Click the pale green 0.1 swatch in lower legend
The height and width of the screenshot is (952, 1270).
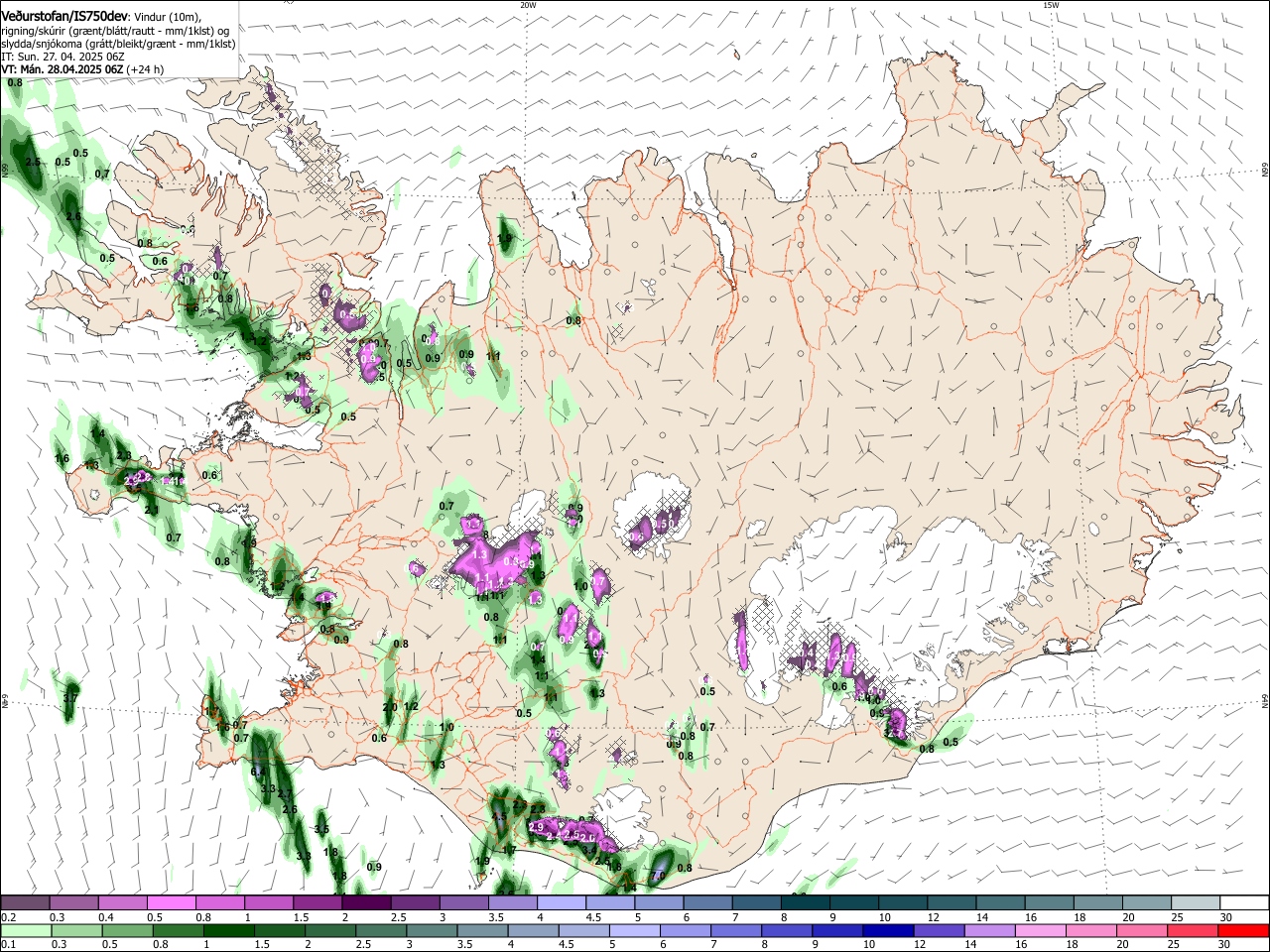tap(25, 931)
